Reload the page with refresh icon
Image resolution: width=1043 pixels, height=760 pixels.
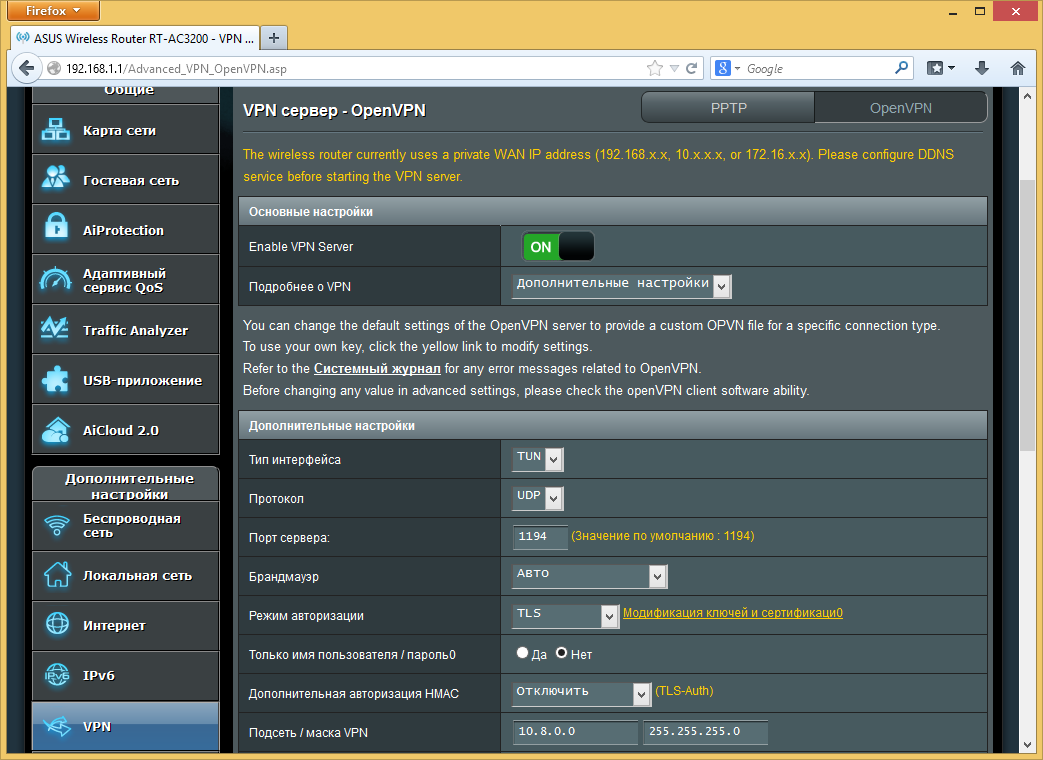[692, 68]
